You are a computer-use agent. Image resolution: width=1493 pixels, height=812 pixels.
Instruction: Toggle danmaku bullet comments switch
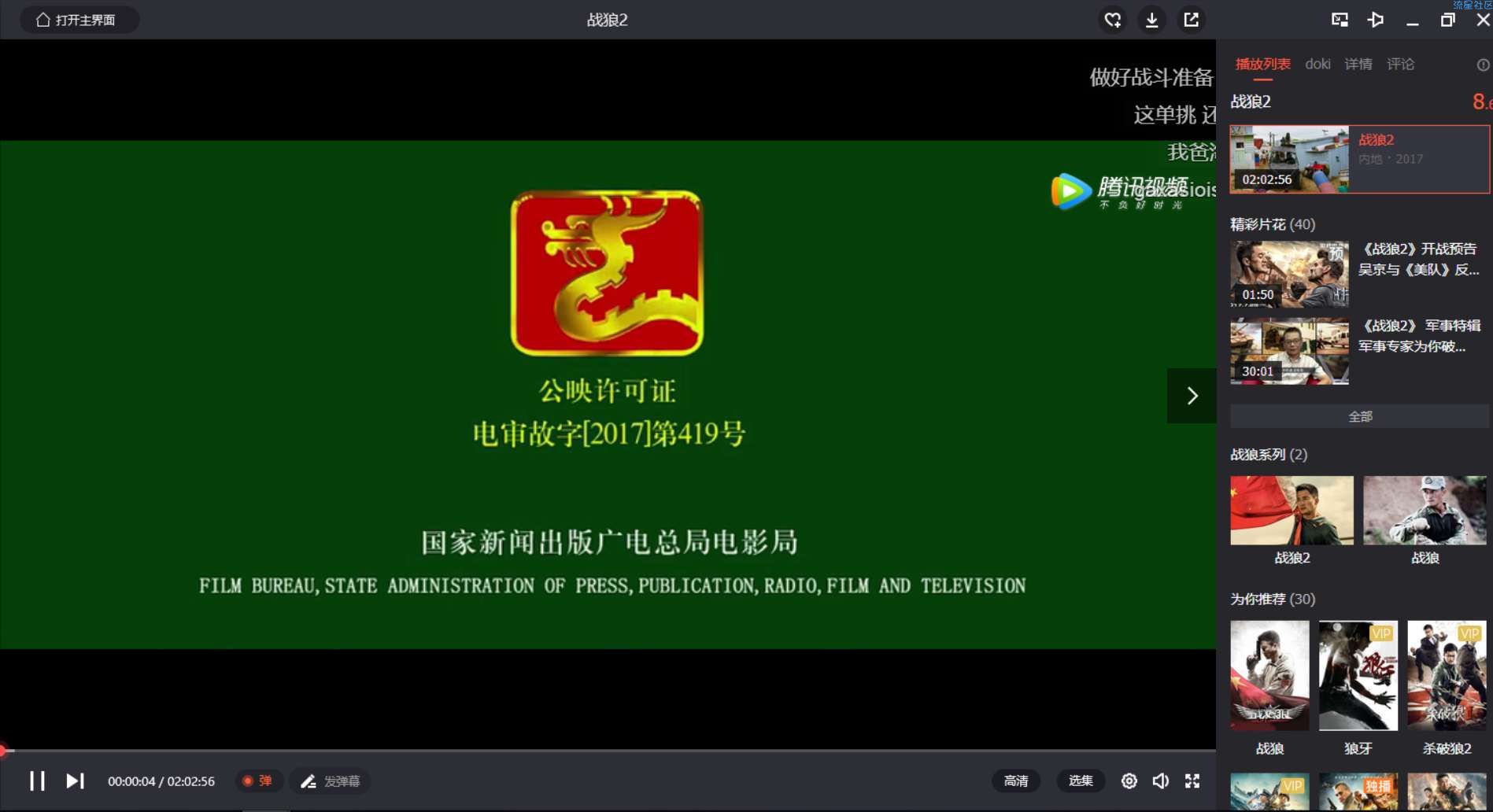tap(258, 781)
